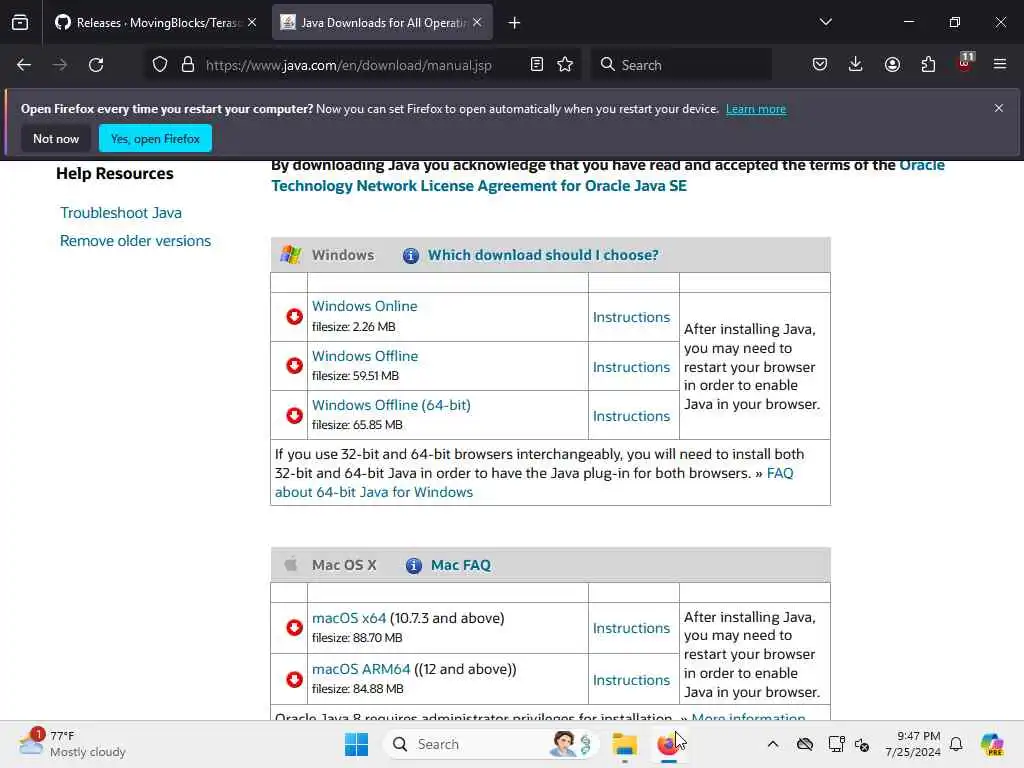Open the Remove older versions link
Viewport: 1024px width, 768px height.
(135, 241)
